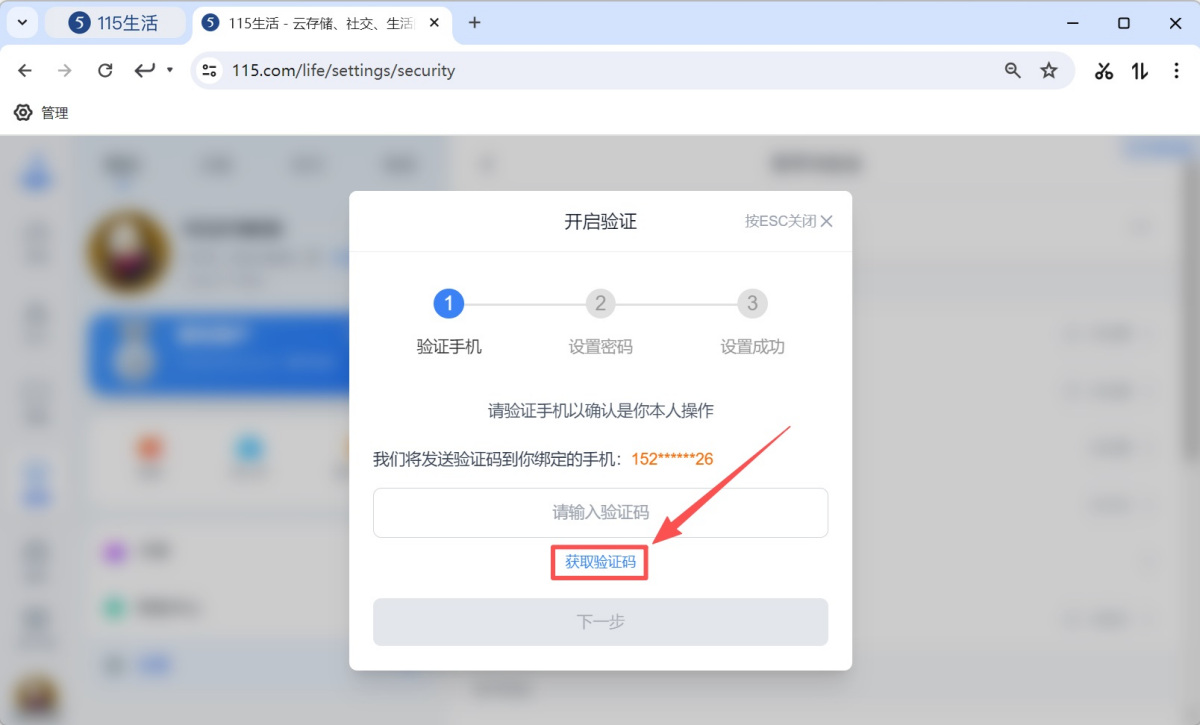Open a new browser tab
1200x725 pixels.
click(475, 23)
